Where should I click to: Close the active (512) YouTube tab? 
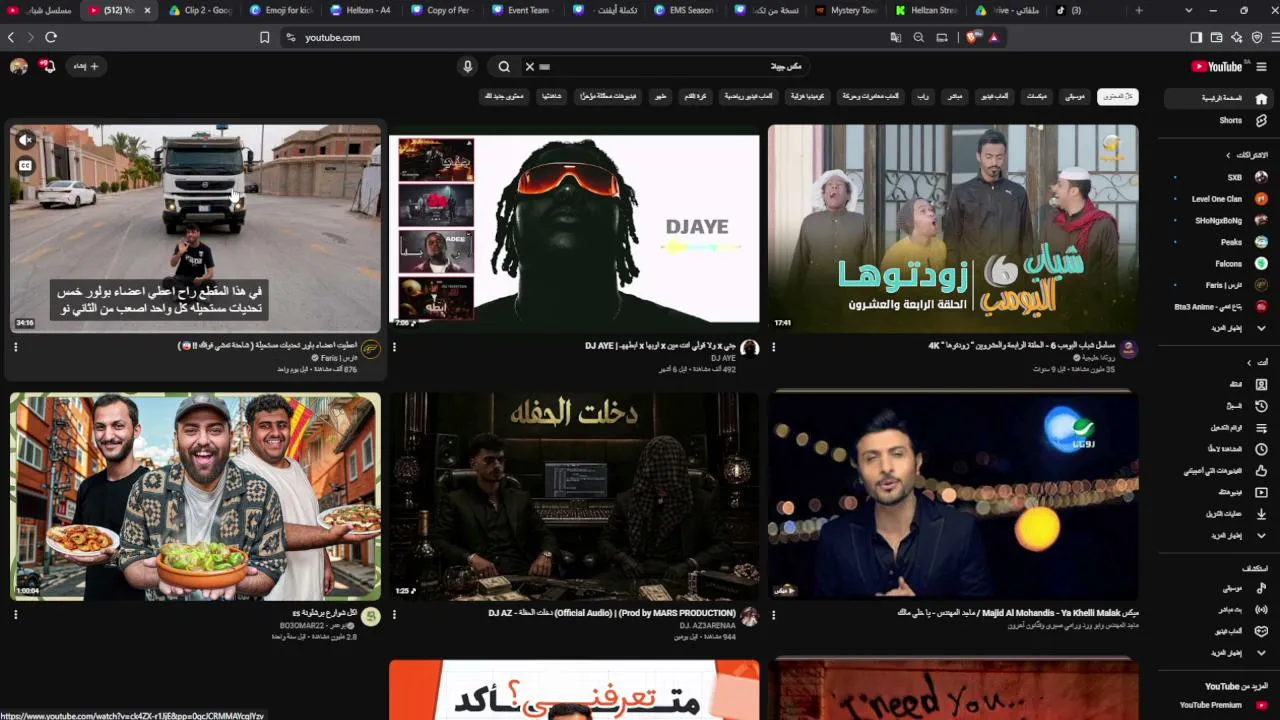[x=147, y=10]
